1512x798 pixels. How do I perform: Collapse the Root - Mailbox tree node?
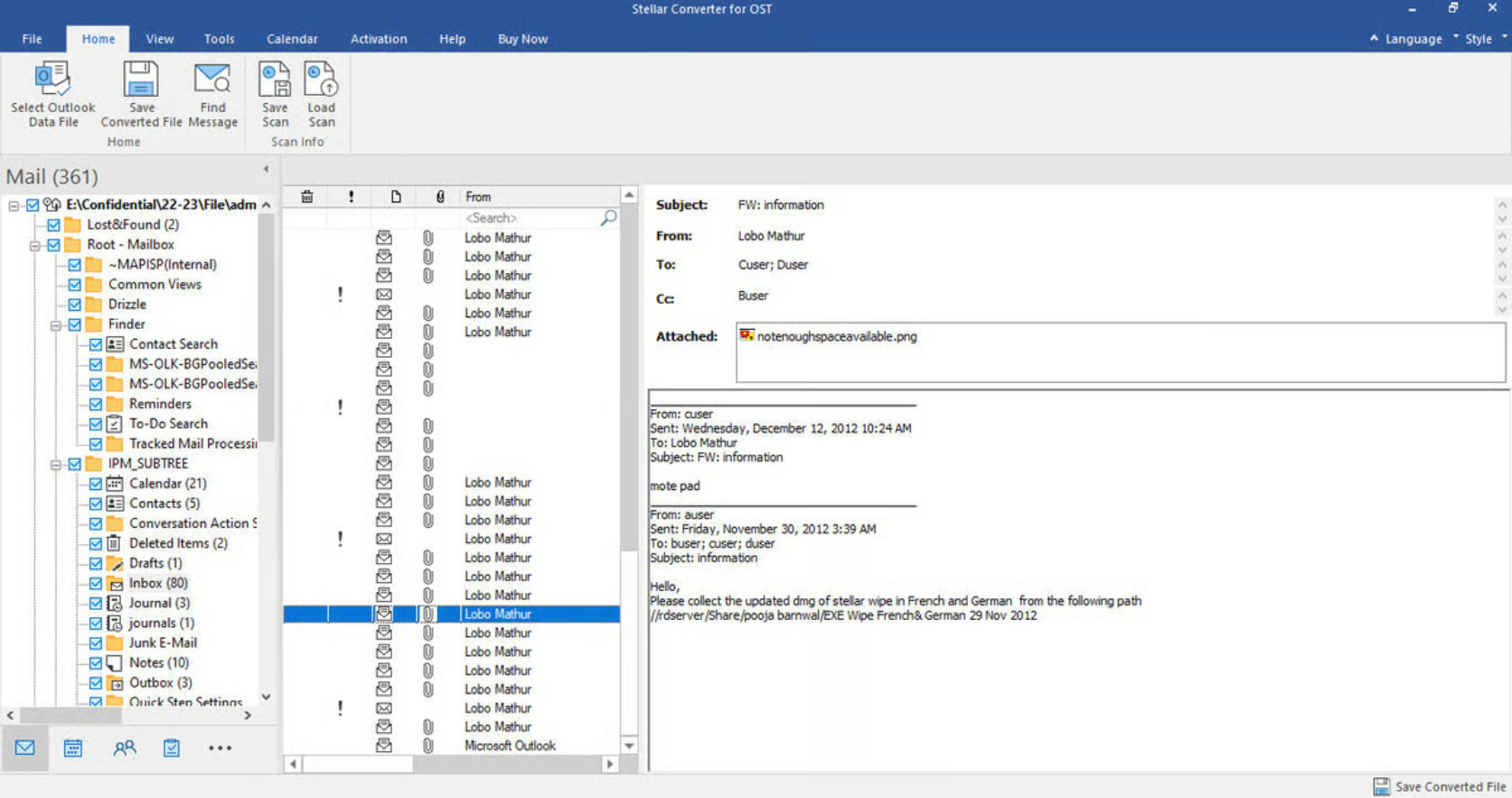click(35, 246)
